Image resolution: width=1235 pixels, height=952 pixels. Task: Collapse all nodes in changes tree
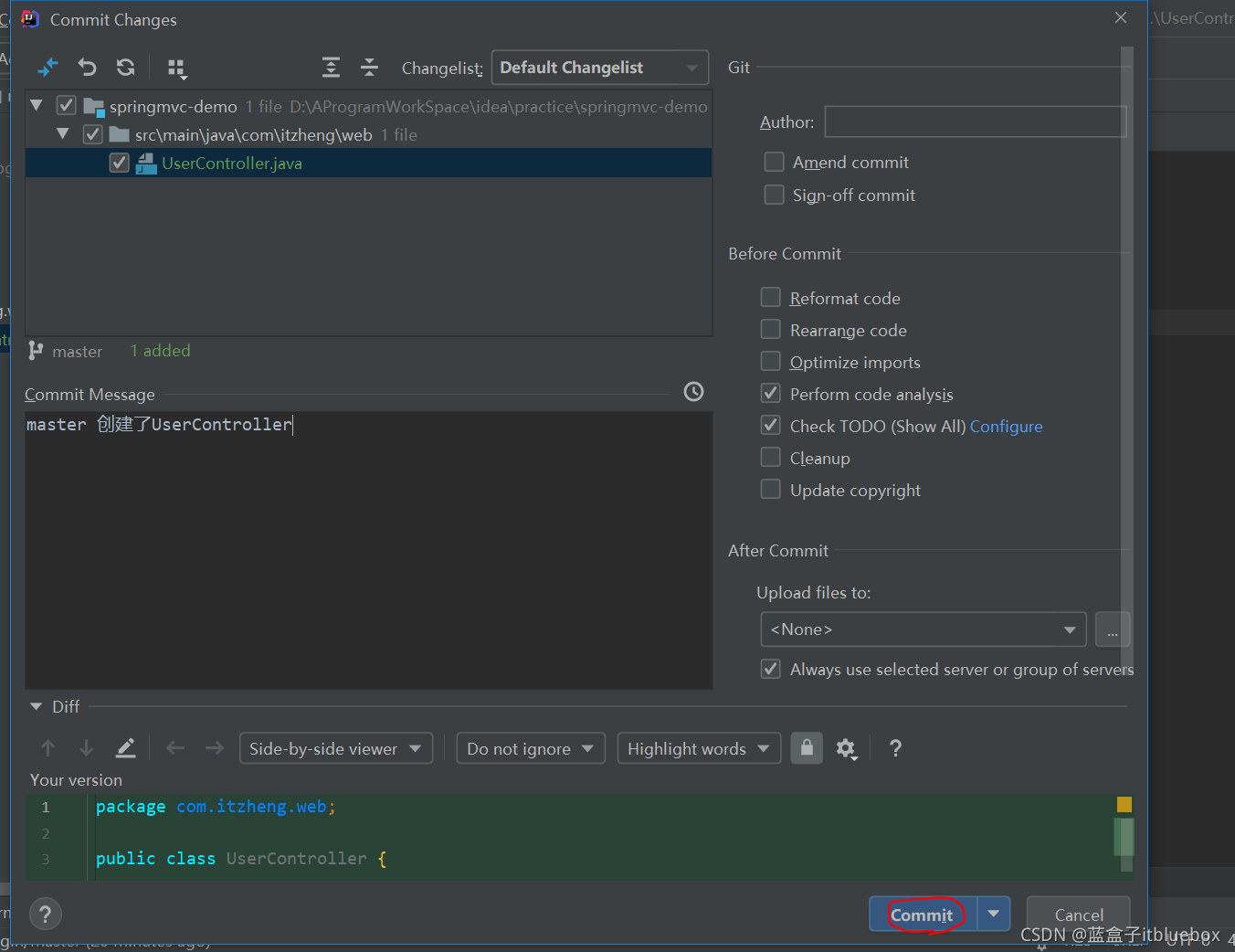tap(369, 68)
